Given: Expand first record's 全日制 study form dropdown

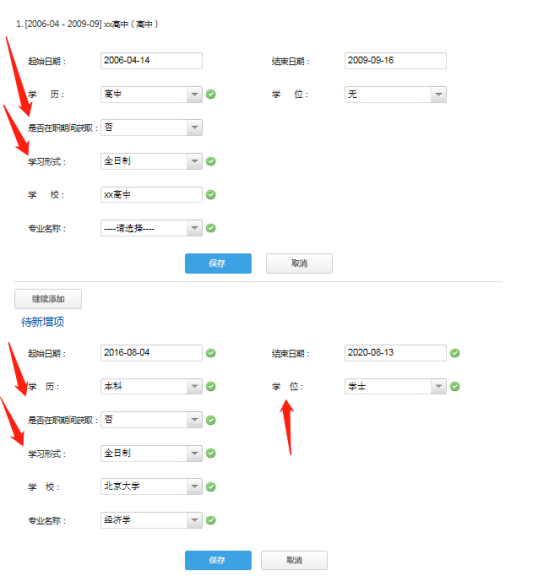Looking at the screenshot, I should (x=151, y=161).
